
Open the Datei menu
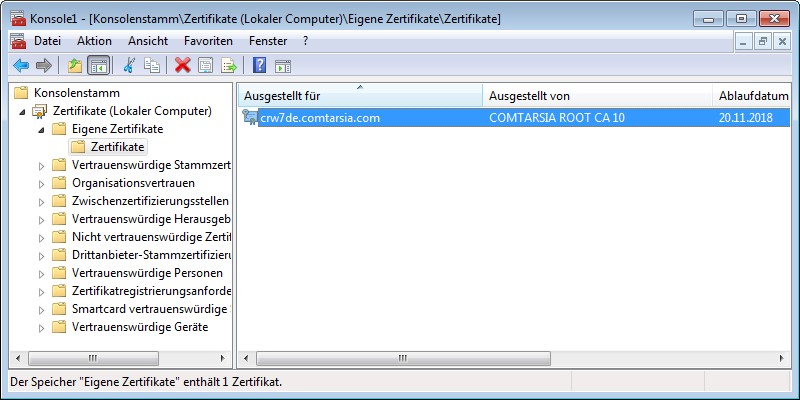(x=47, y=41)
